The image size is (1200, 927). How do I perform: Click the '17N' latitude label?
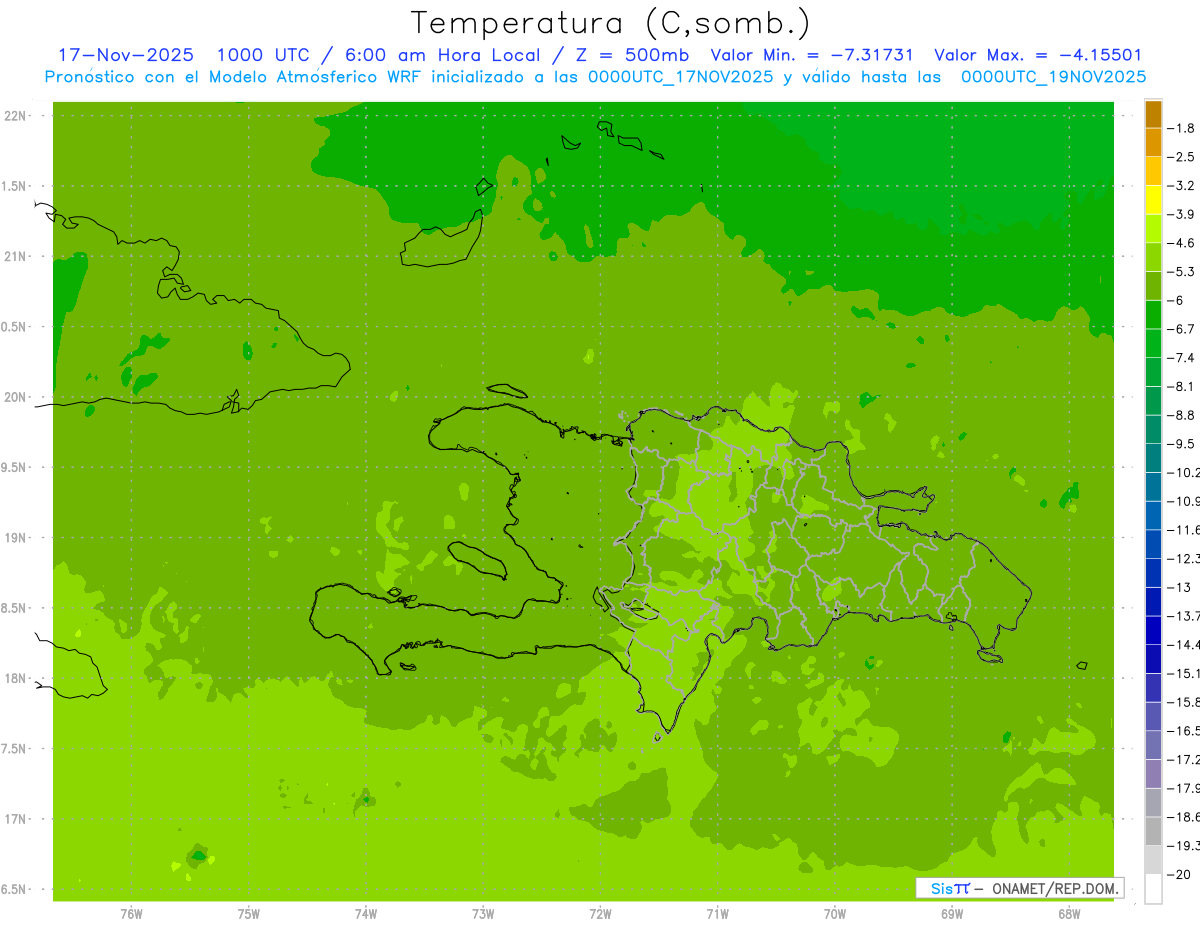[17, 819]
